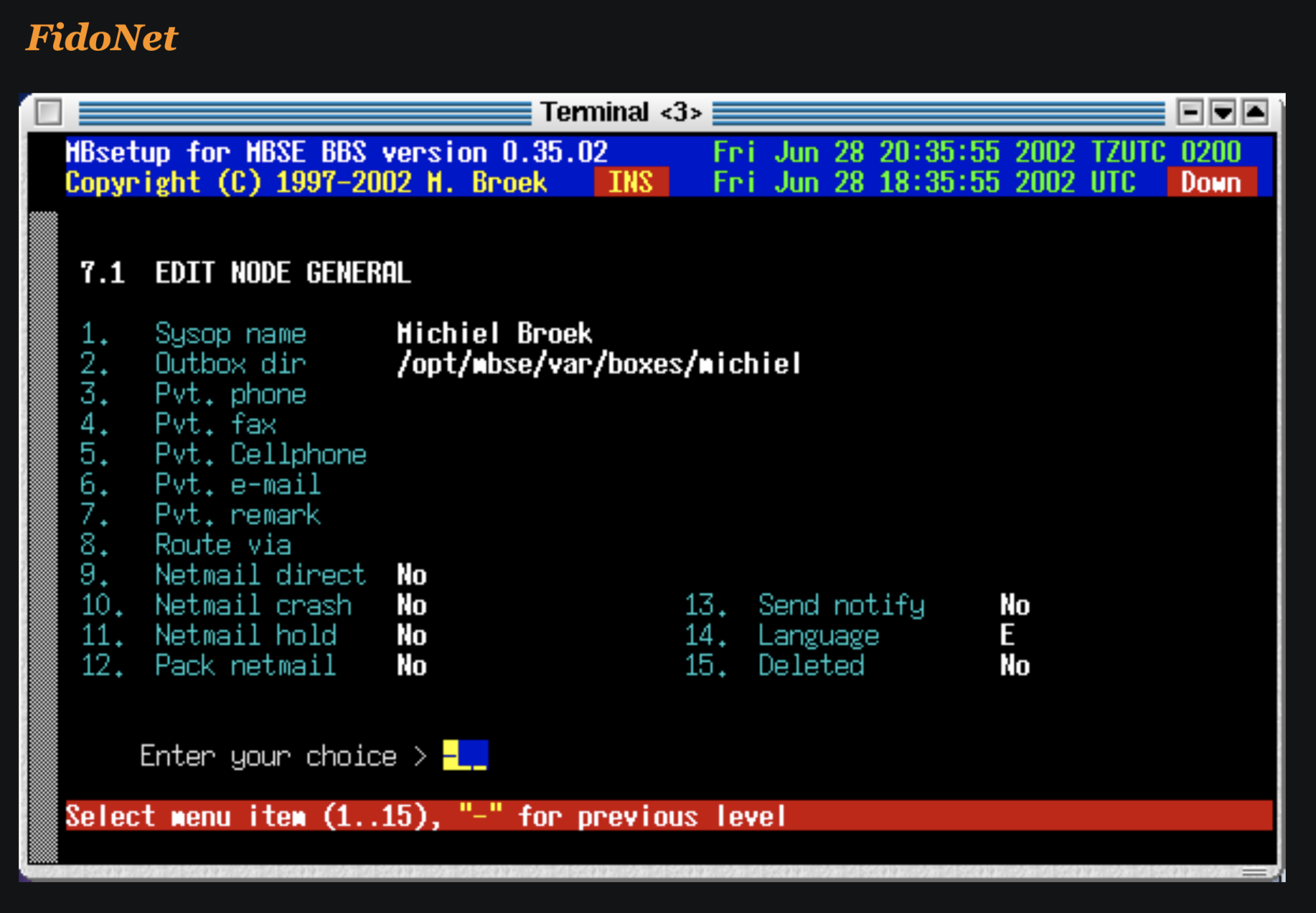Click the Pvt. e-mail entry
1316x913 pixels.
click(x=238, y=485)
